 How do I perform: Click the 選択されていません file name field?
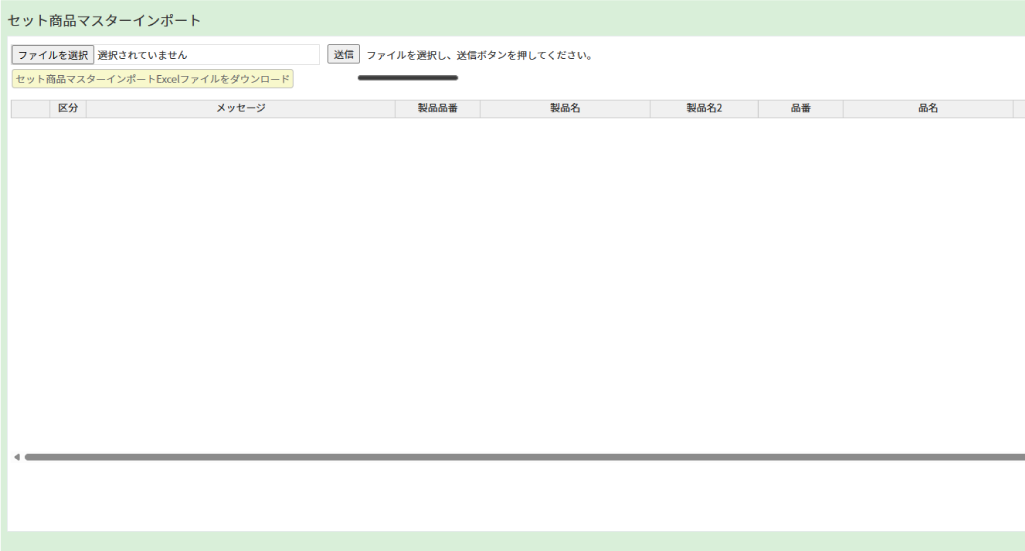(206, 55)
